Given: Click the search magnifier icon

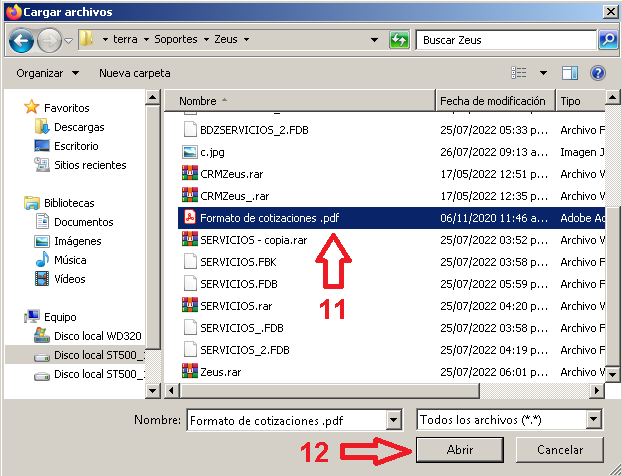Looking at the screenshot, I should [608, 40].
